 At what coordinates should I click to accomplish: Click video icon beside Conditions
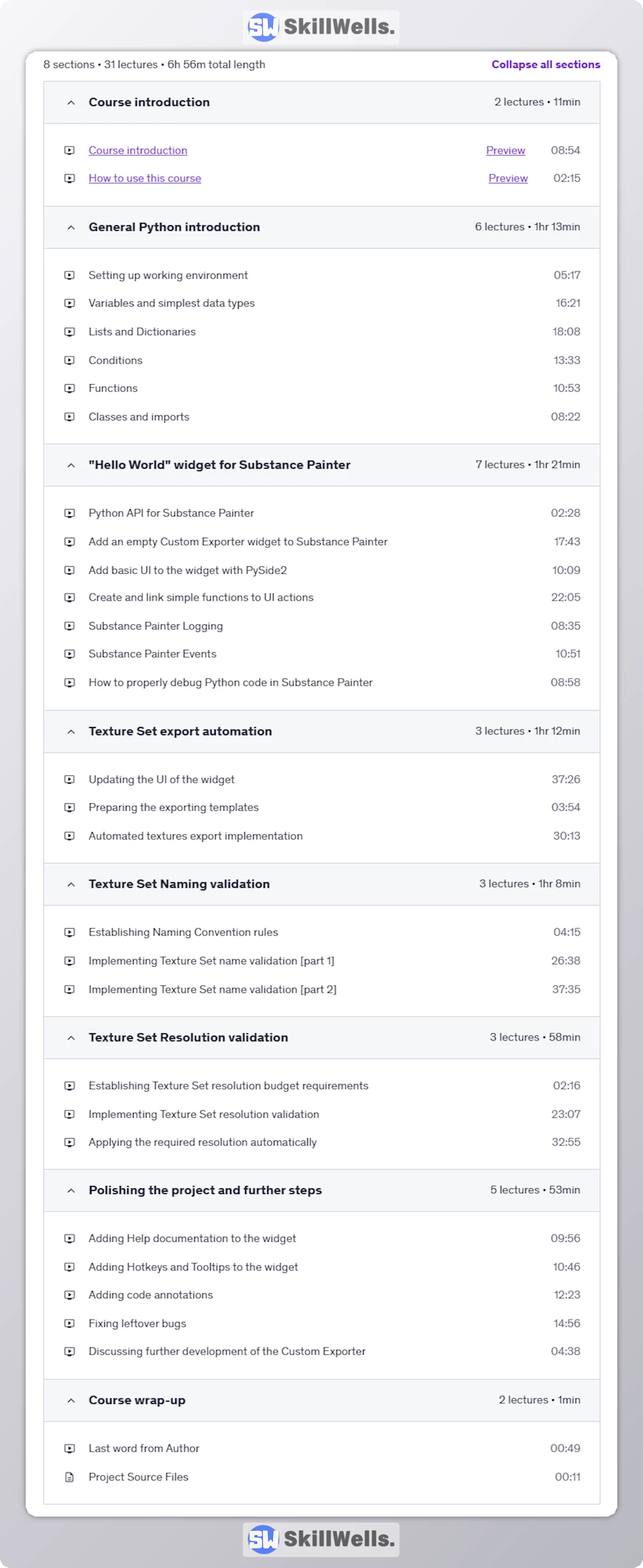69,361
